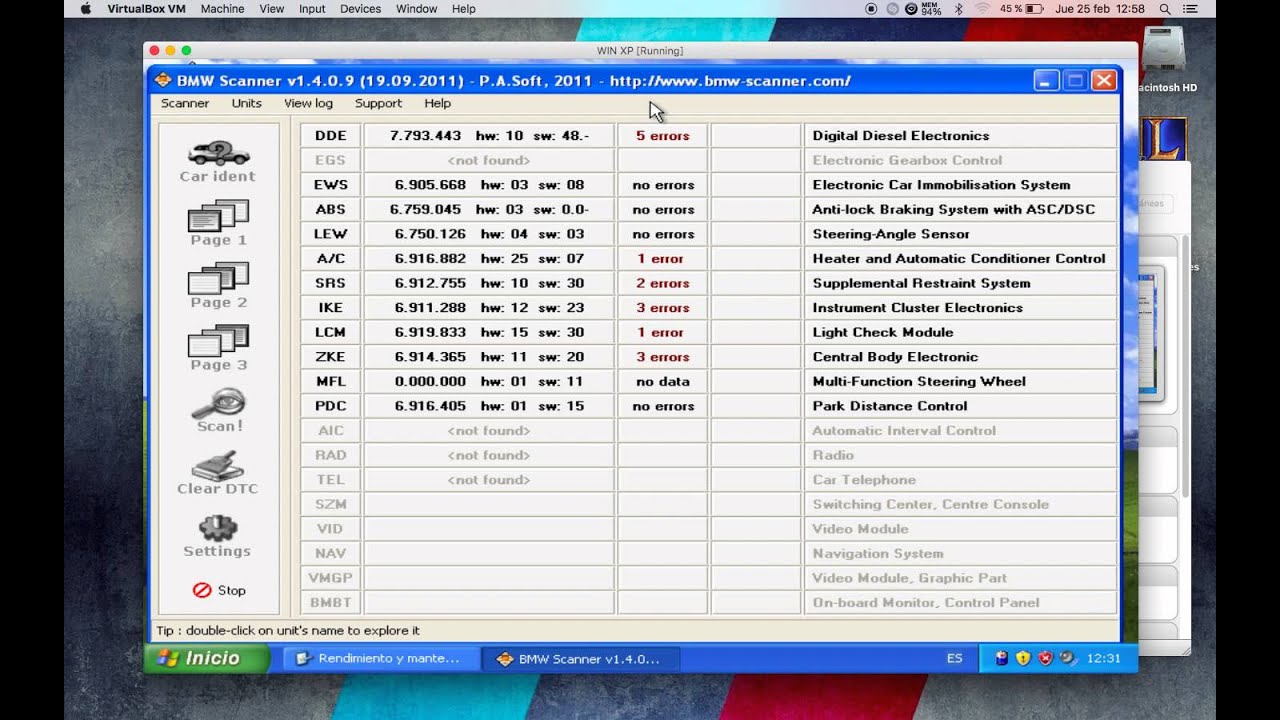Screen dimensions: 1280x720
Task: Start a scan with Scan! icon
Action: tap(218, 410)
